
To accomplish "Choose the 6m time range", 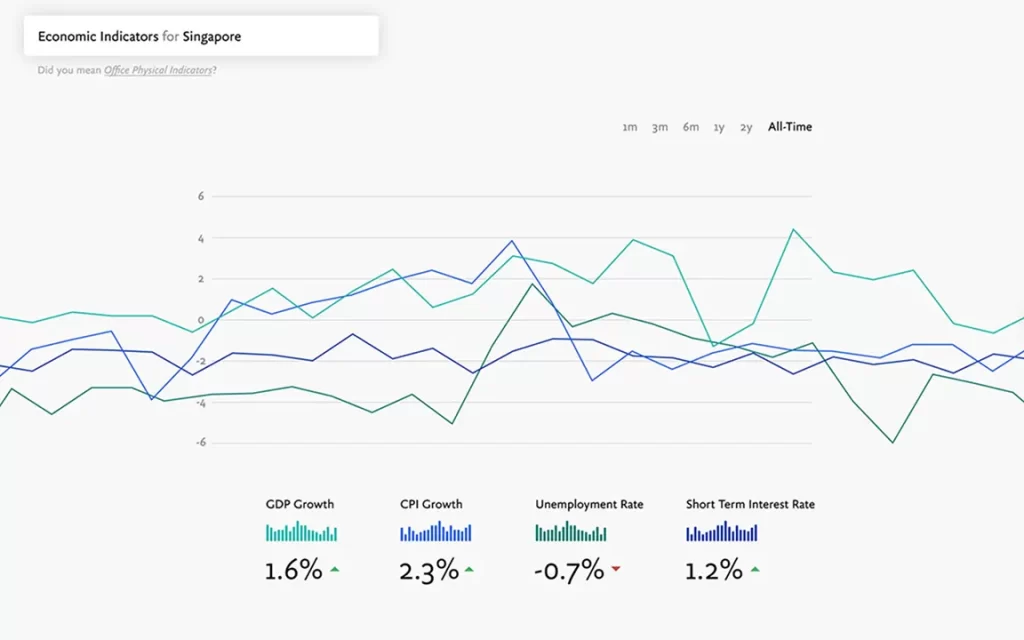I will click(691, 127).
